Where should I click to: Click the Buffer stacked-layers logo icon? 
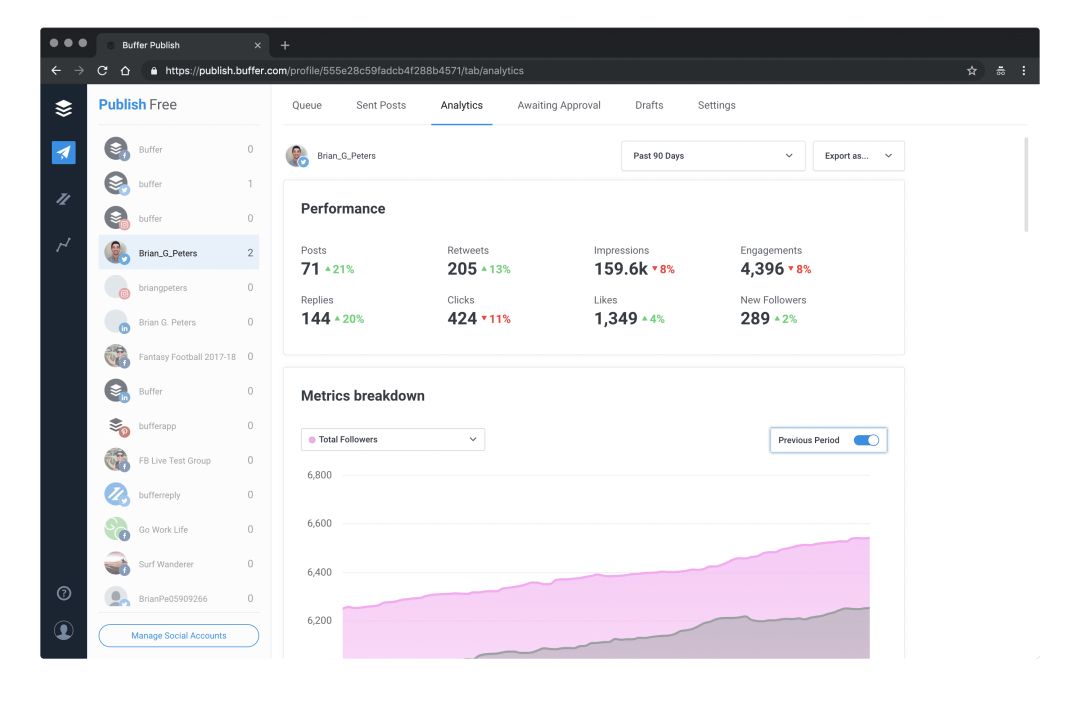(63, 108)
